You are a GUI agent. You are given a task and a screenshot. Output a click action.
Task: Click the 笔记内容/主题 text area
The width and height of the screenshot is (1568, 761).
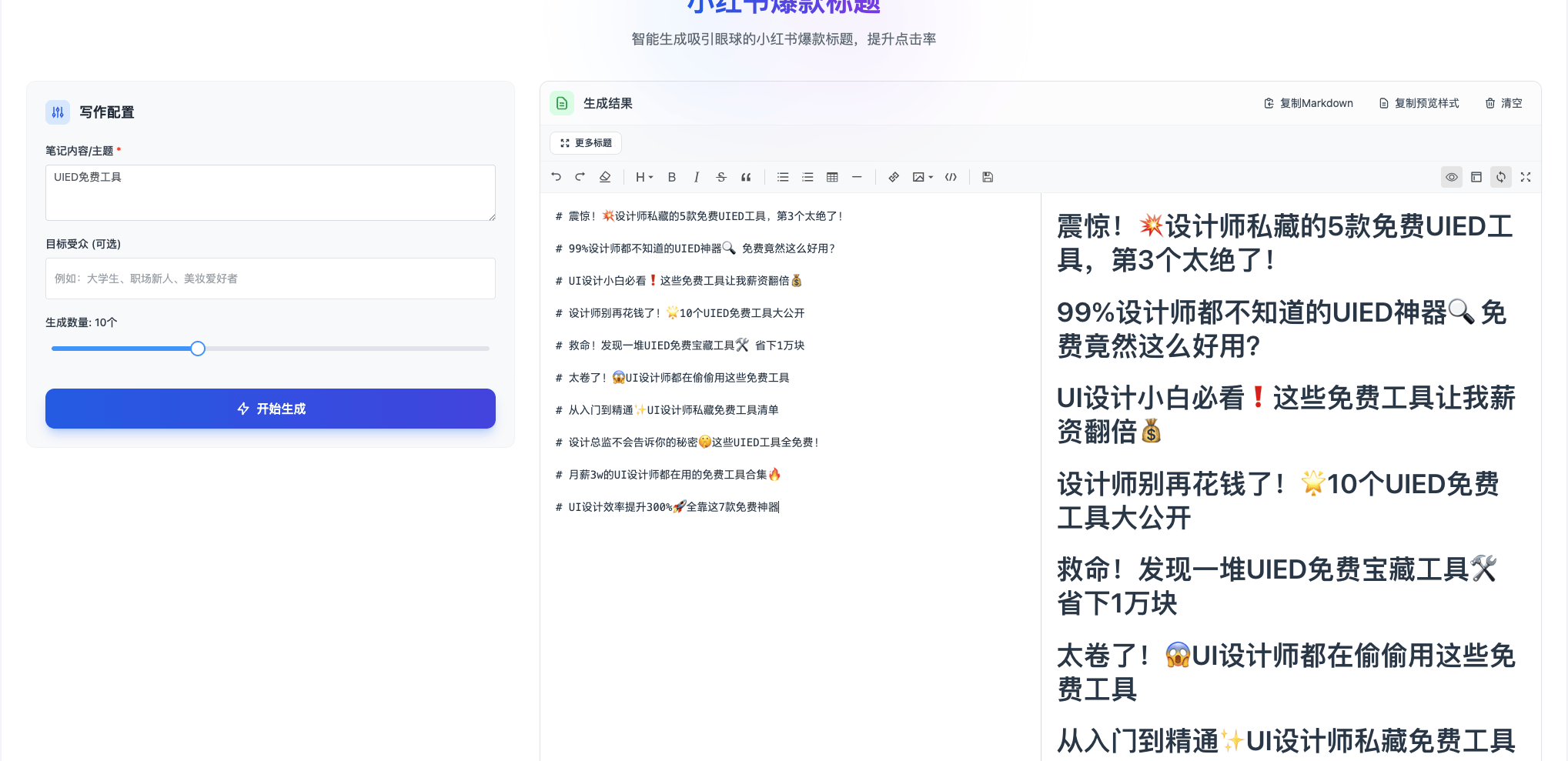click(x=270, y=192)
